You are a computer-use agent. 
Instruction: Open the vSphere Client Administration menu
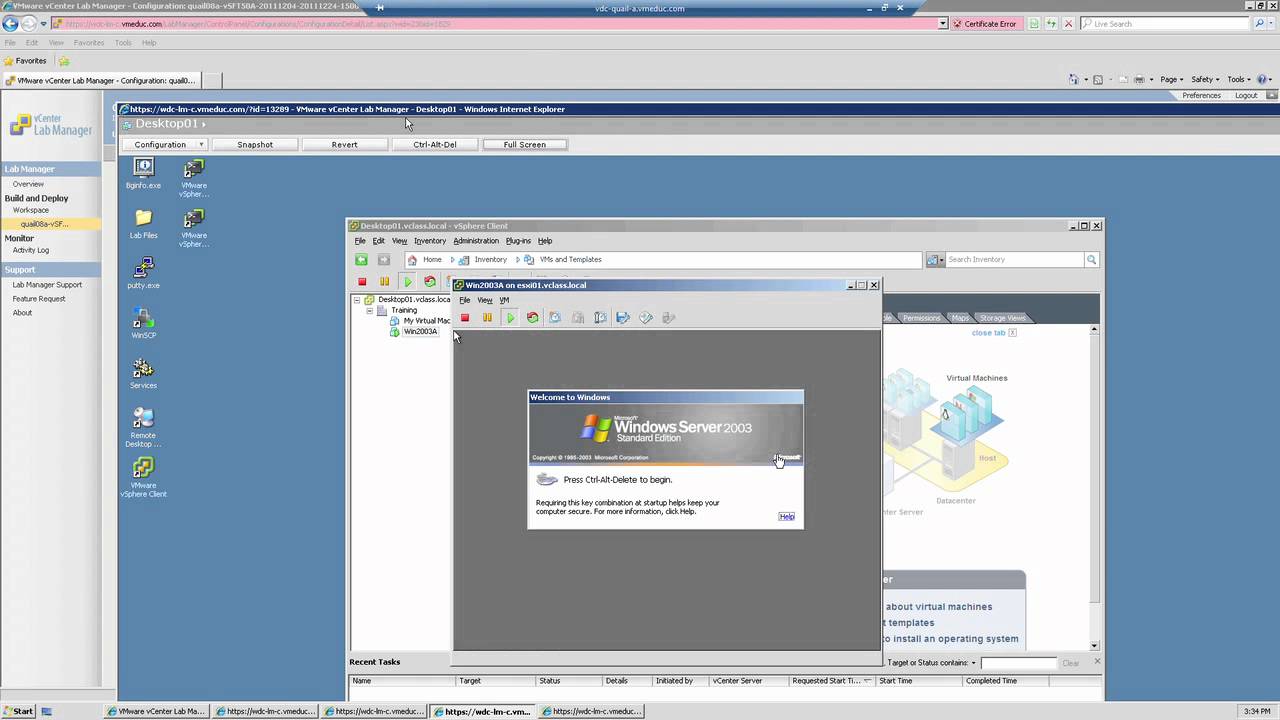point(476,241)
